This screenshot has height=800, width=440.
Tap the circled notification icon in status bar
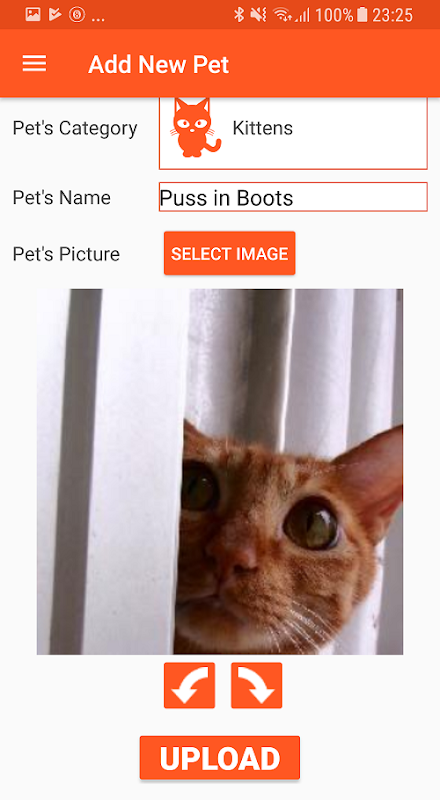click(77, 15)
